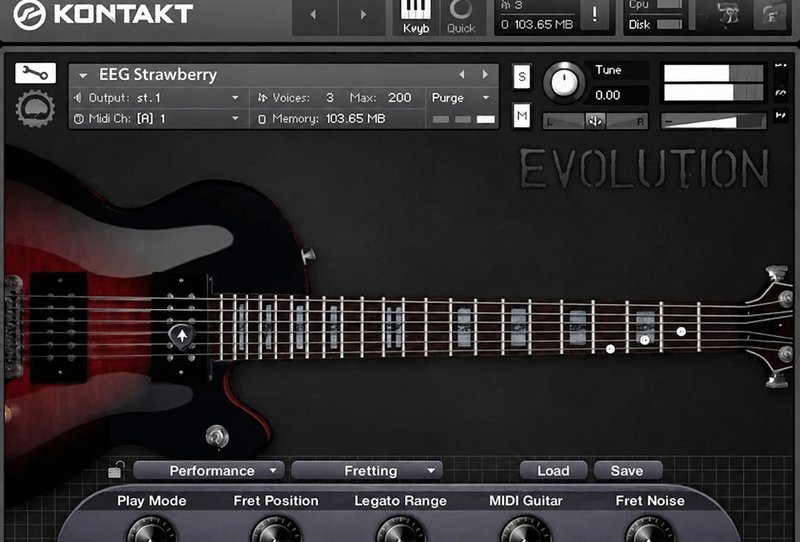
Task: Go to previous item with top left arrow
Action: (314, 16)
